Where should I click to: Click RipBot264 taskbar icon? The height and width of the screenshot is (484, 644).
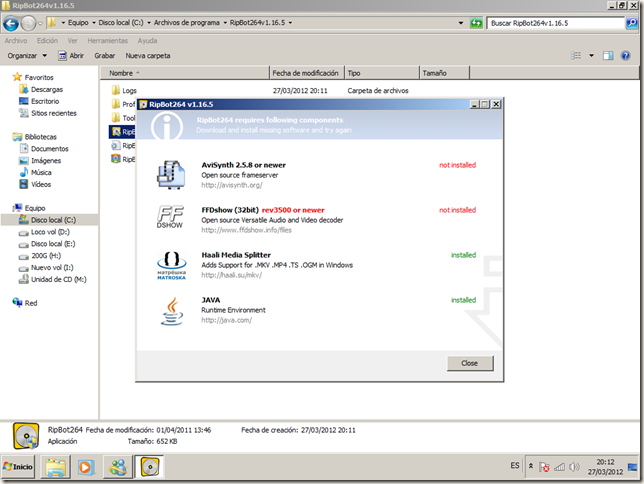pyautogui.click(x=150, y=467)
